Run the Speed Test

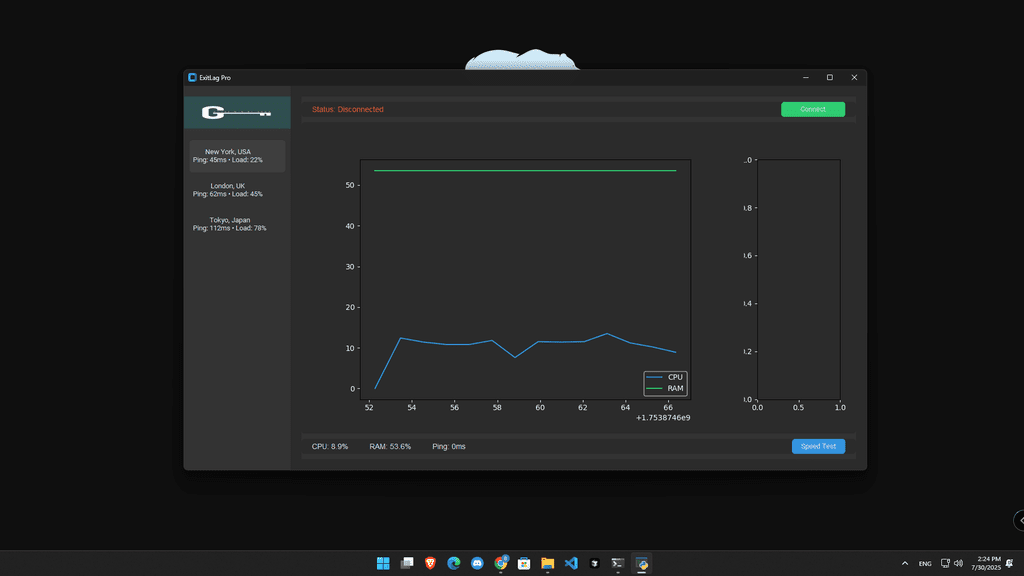(x=818, y=446)
